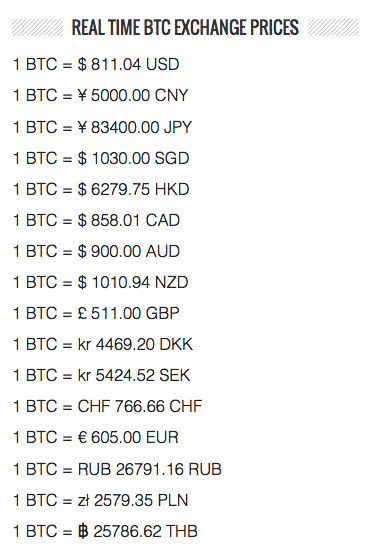Image resolution: width=372 pixels, height=556 pixels.
Task: Select the EUR rate row 605.00
Action: click(x=96, y=437)
